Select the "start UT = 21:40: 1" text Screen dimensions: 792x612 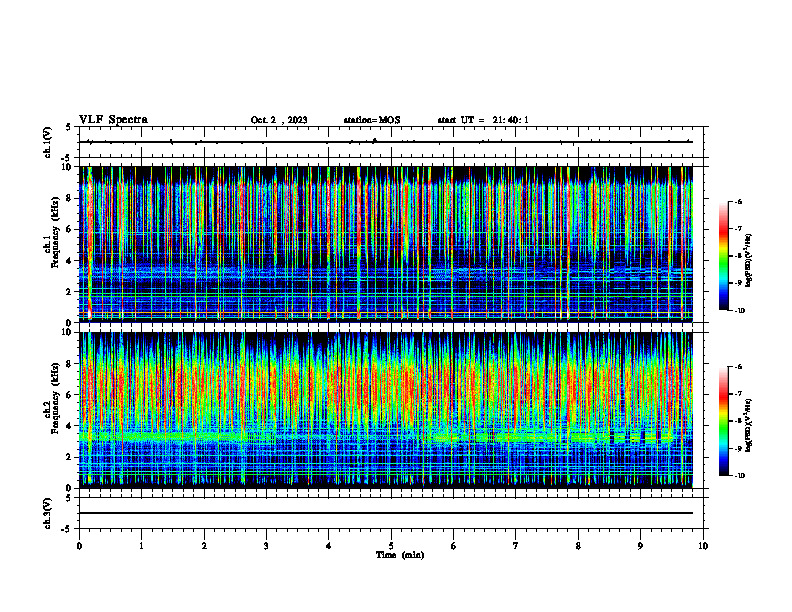(x=483, y=120)
